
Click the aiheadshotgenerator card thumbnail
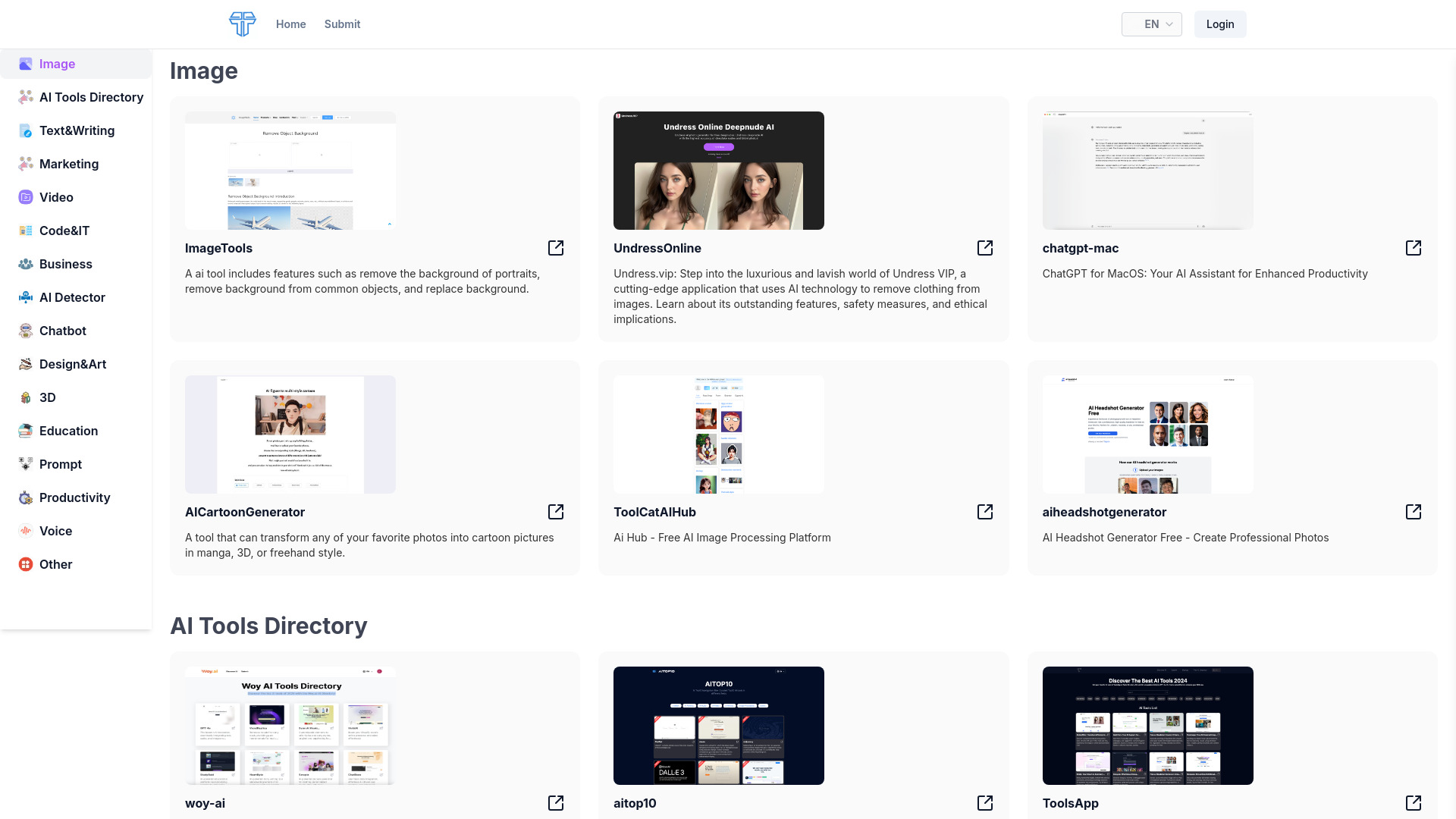tap(1147, 434)
